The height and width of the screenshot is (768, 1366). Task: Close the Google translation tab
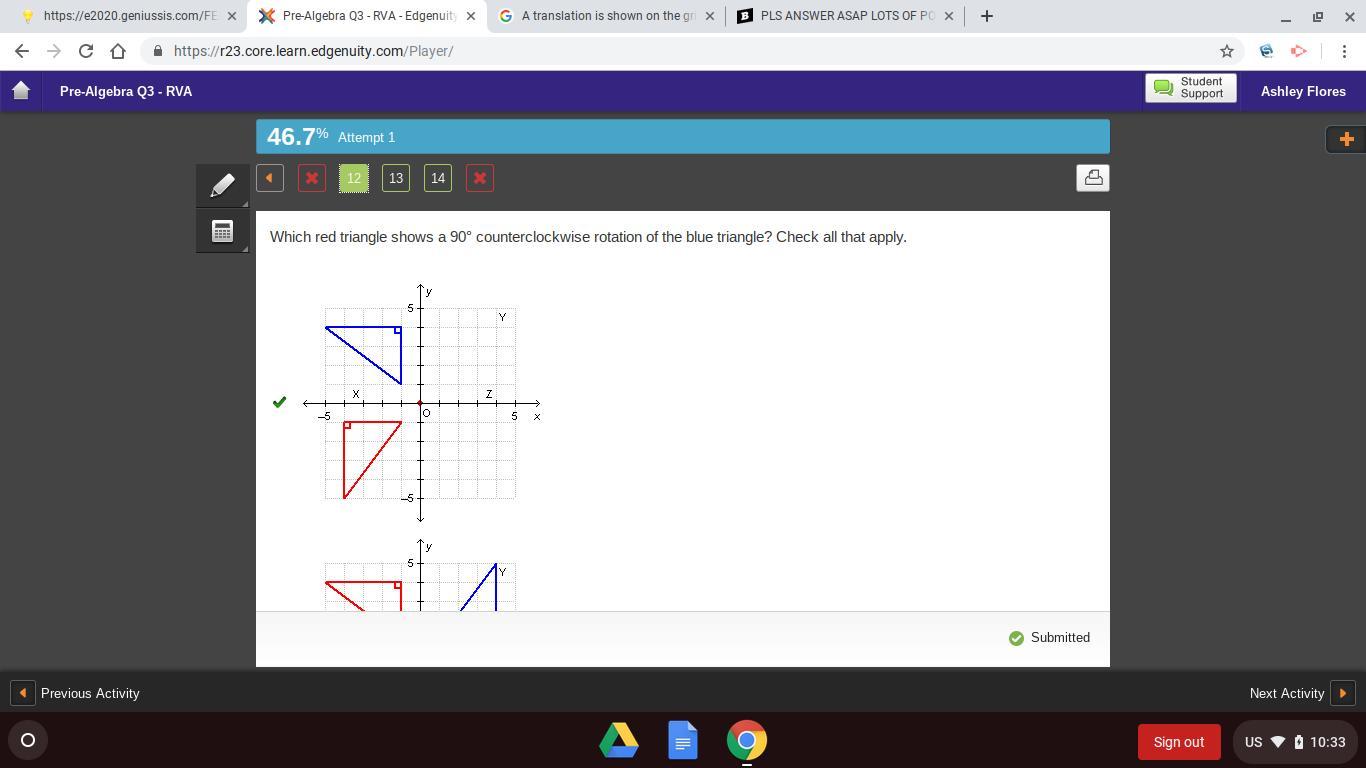tap(710, 16)
